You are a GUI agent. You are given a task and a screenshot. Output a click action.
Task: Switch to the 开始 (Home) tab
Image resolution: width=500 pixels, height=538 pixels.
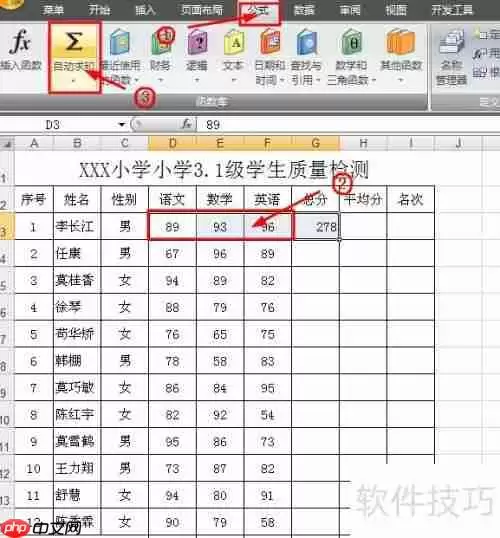pos(99,10)
